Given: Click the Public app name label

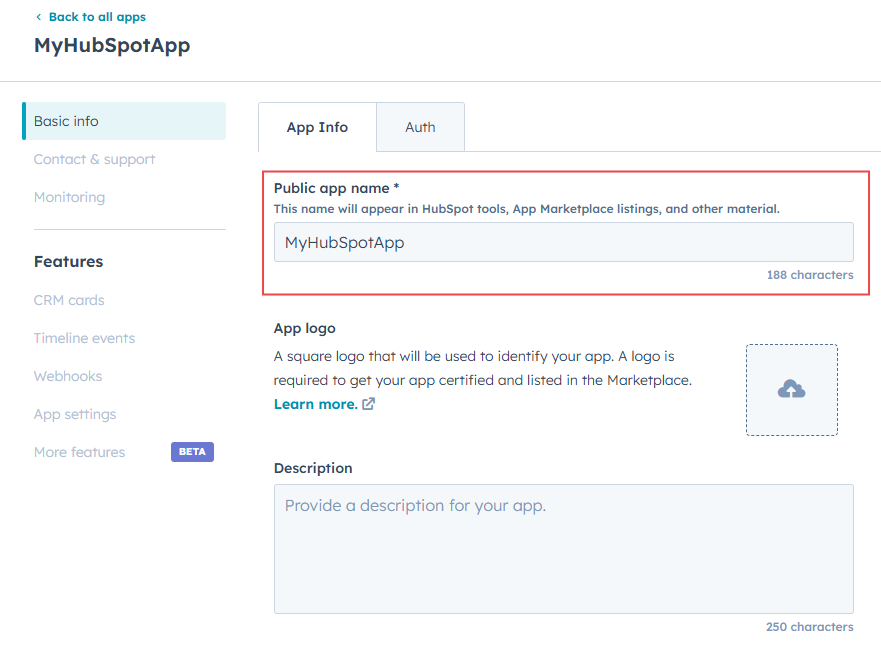Looking at the screenshot, I should pyautogui.click(x=336, y=188).
